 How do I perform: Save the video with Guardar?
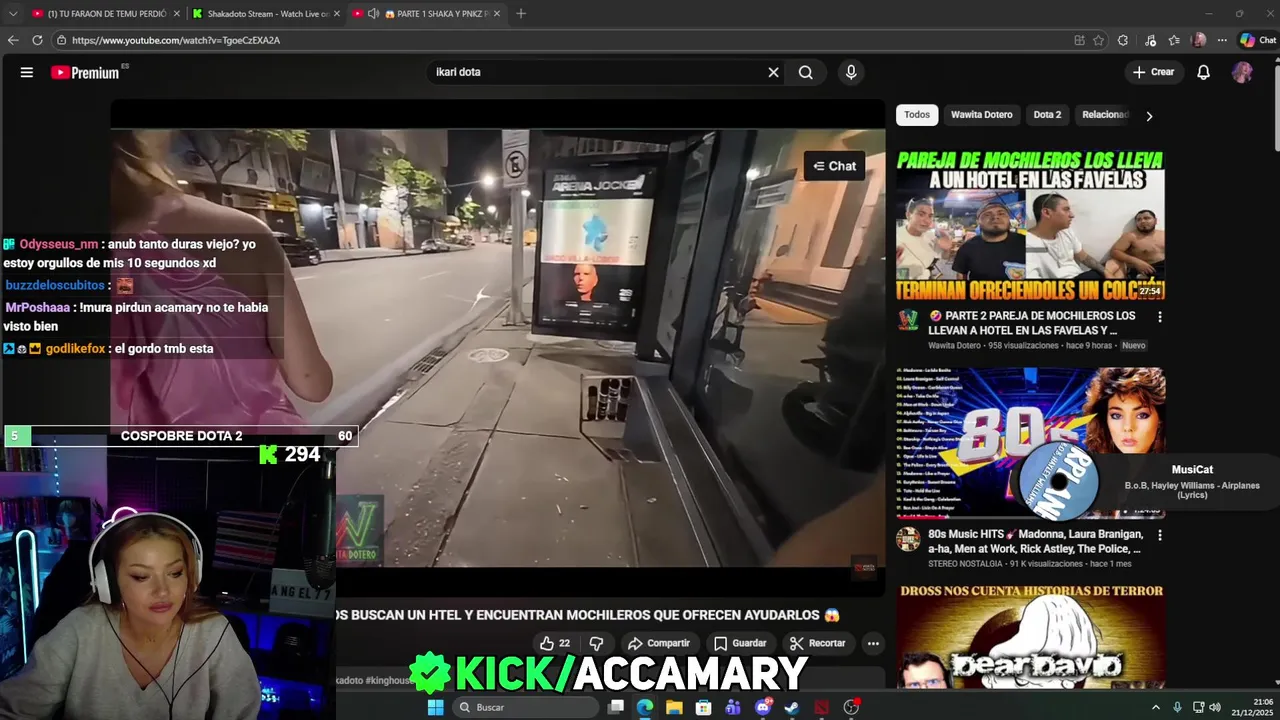click(x=740, y=643)
